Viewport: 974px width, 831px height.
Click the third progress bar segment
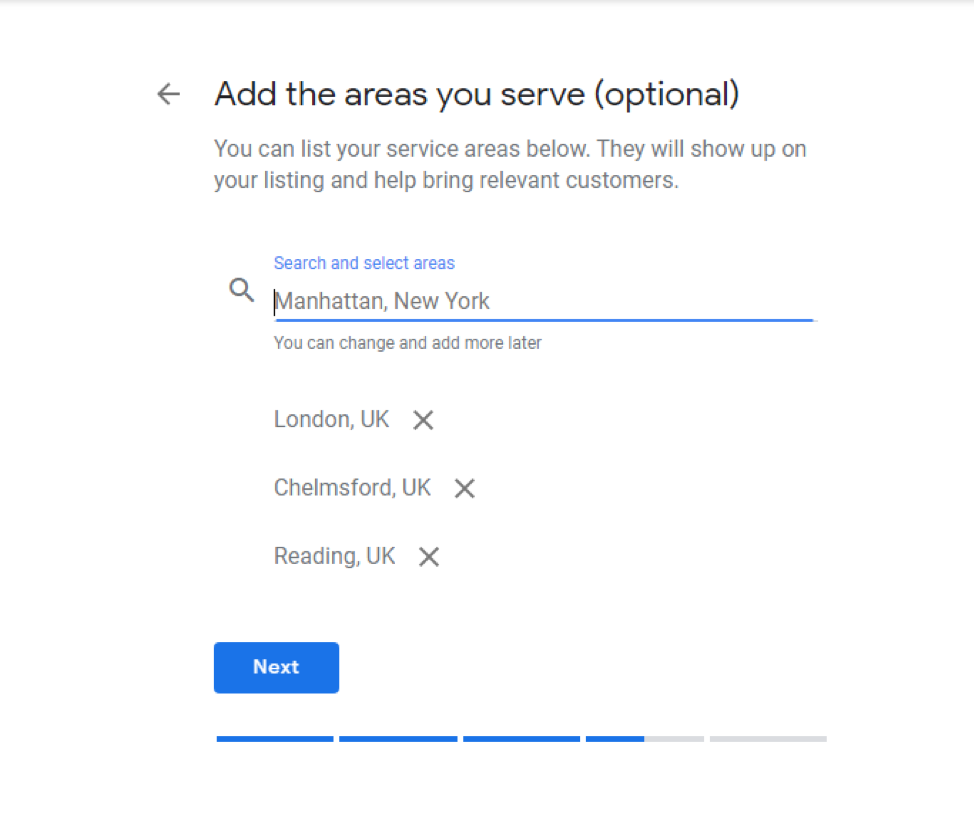click(x=521, y=739)
